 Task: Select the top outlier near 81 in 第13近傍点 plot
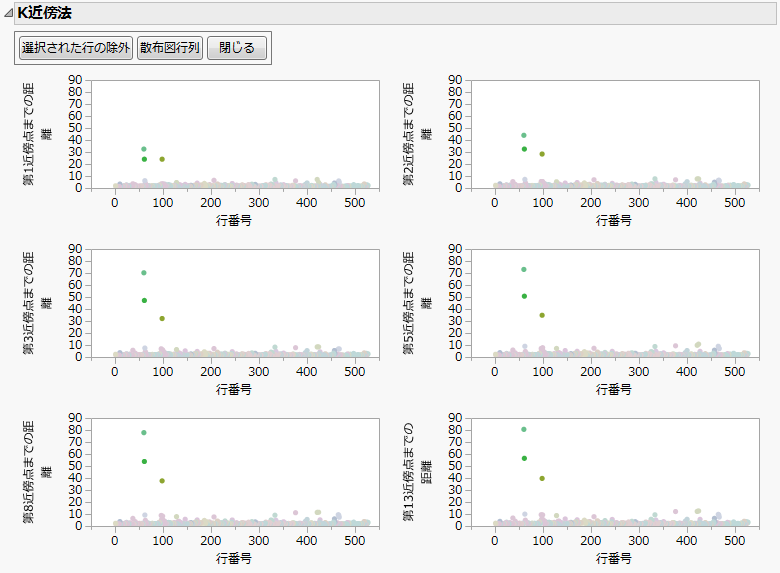tap(524, 429)
